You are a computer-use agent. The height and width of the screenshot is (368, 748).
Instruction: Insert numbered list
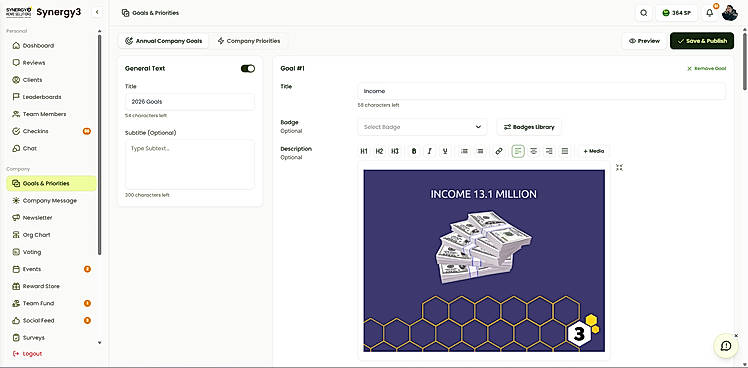click(480, 151)
